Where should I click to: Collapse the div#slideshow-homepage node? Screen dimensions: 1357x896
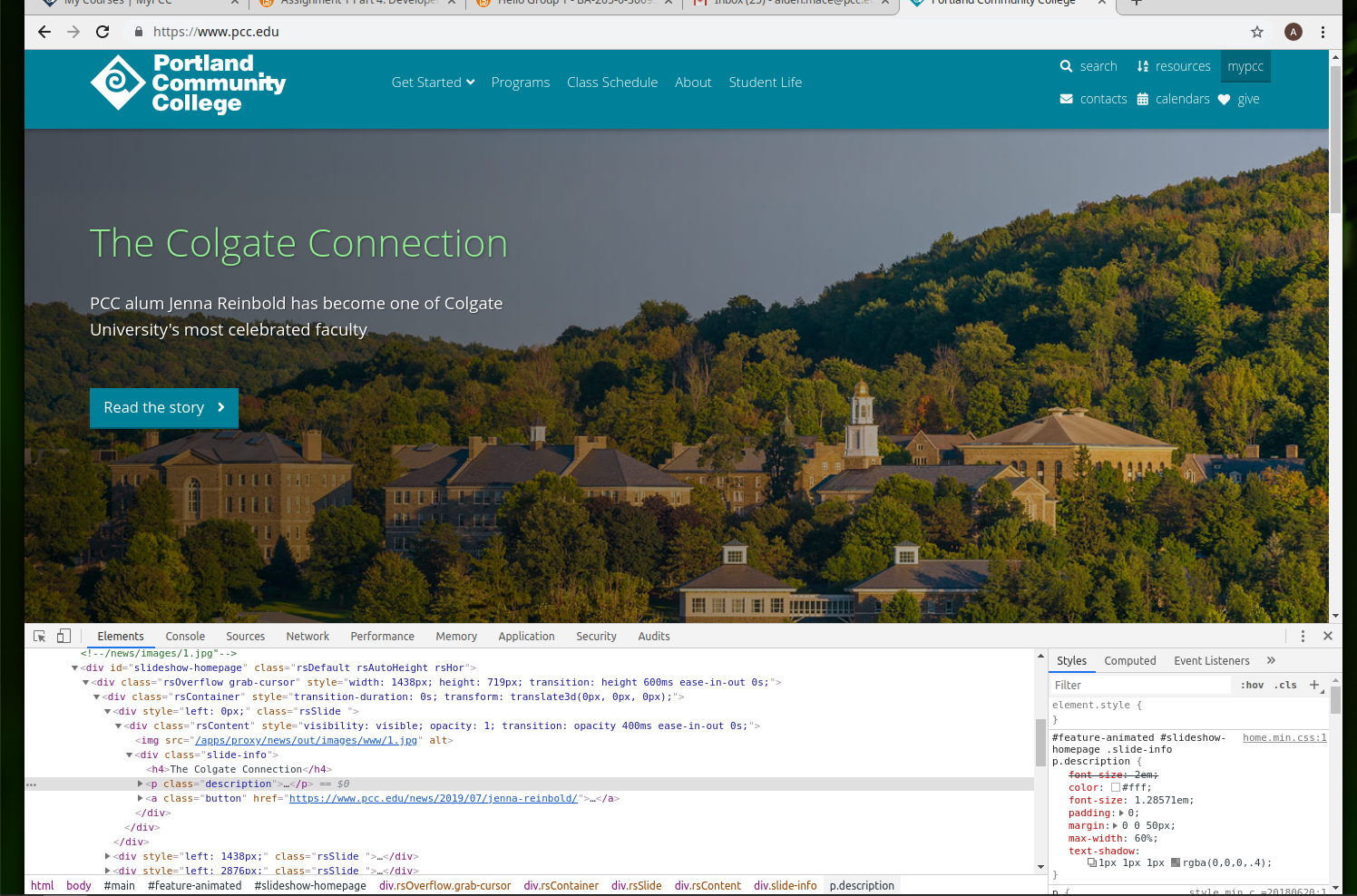(x=75, y=668)
